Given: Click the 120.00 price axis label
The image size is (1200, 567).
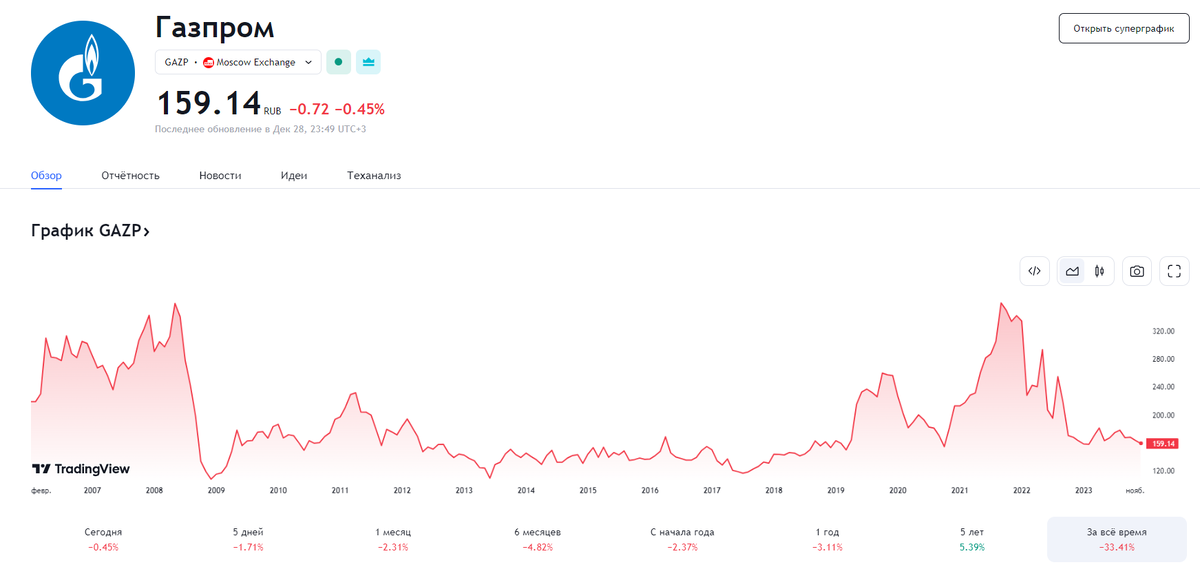Looking at the screenshot, I should [x=1163, y=470].
